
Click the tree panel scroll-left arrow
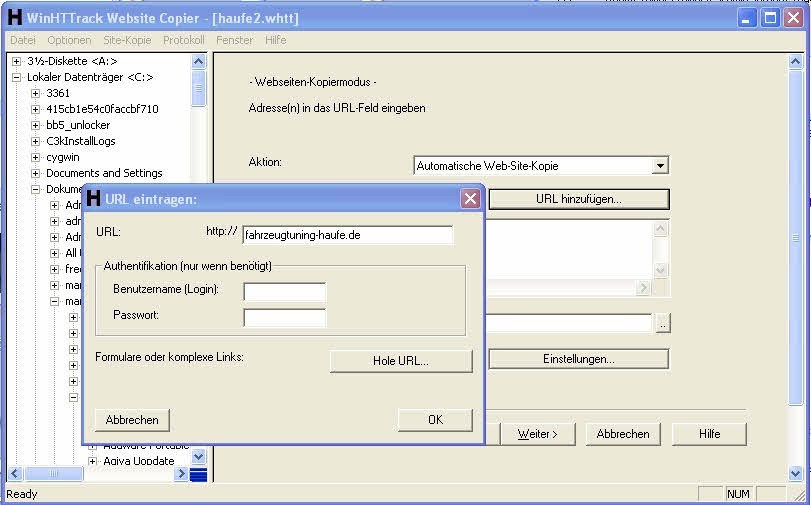tap(15, 473)
